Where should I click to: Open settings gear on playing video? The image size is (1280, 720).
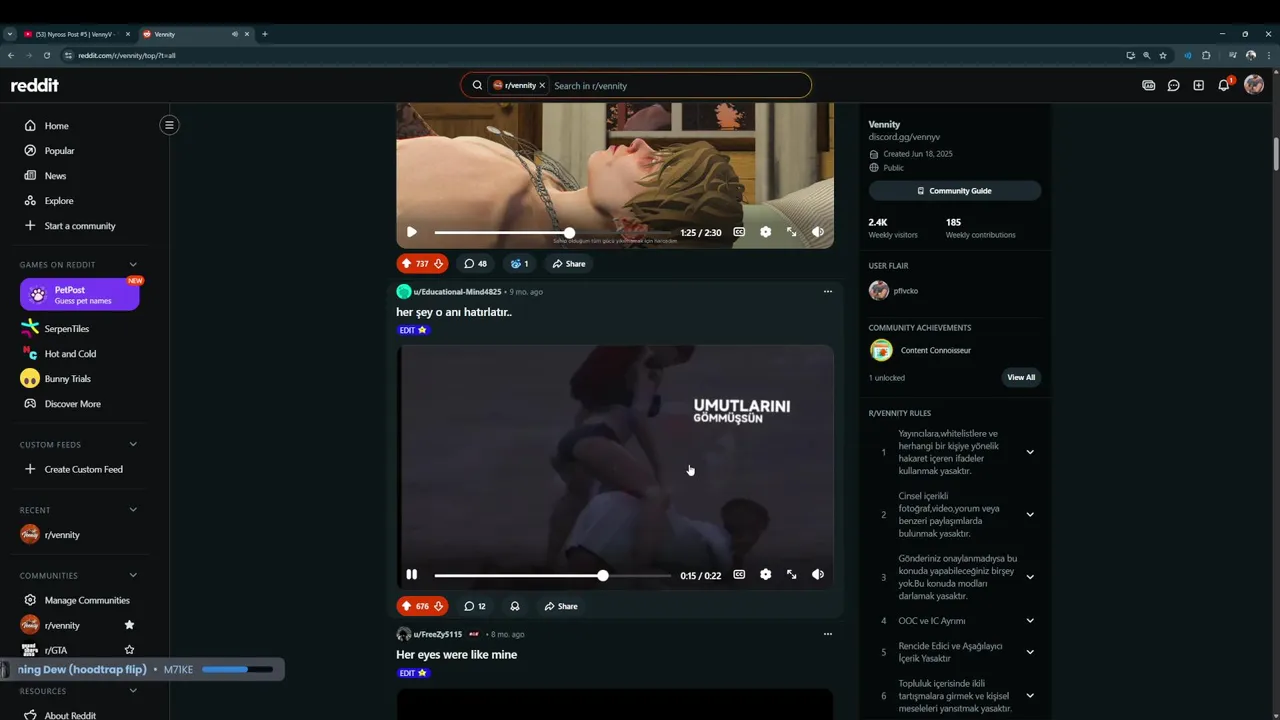pos(765,575)
